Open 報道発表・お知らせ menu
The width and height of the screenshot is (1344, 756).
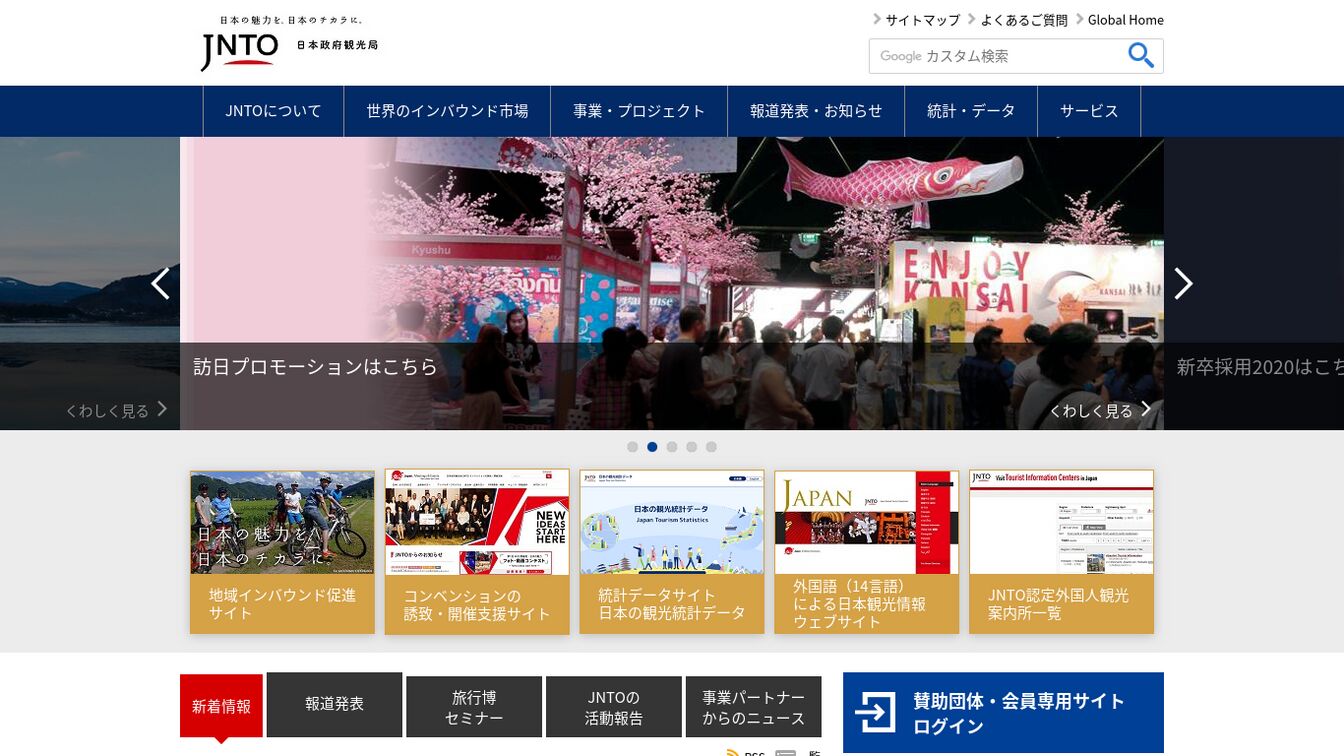click(x=816, y=111)
